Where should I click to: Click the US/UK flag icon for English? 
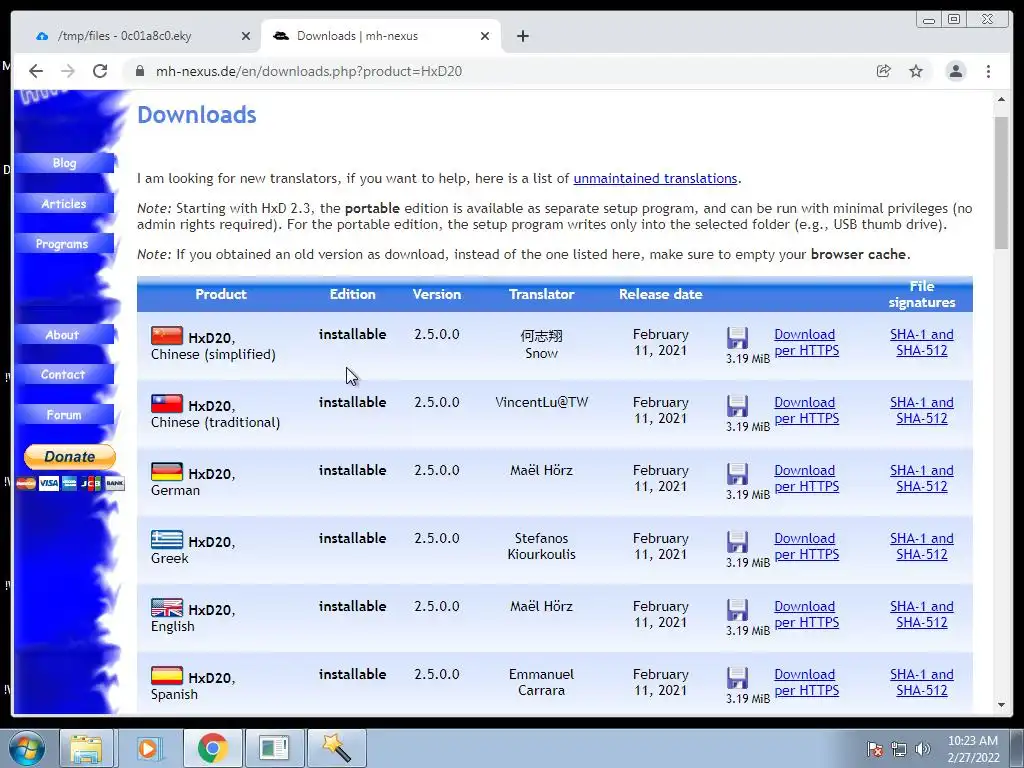coord(167,607)
